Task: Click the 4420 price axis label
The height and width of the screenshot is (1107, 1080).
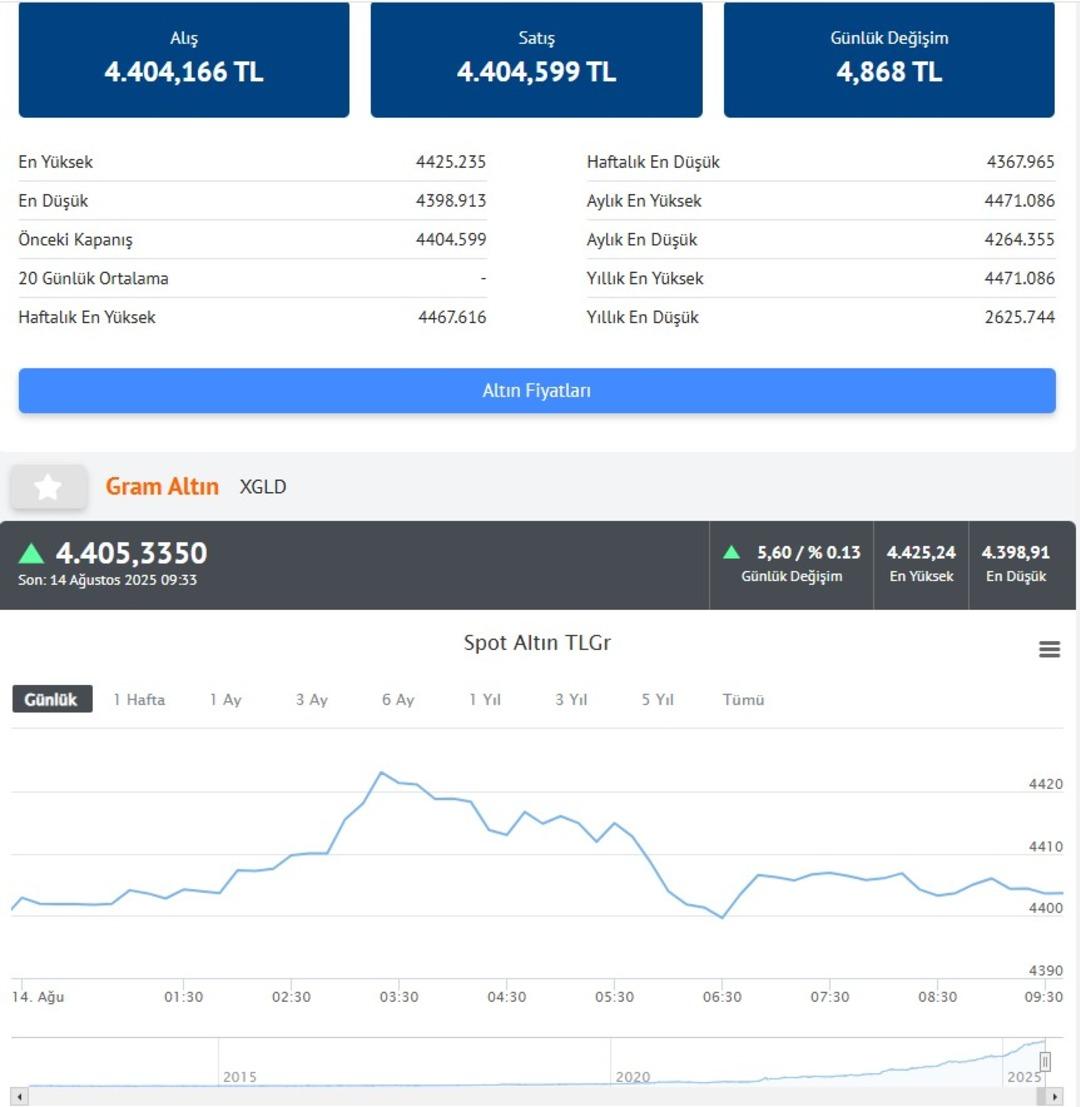Action: (x=1045, y=784)
